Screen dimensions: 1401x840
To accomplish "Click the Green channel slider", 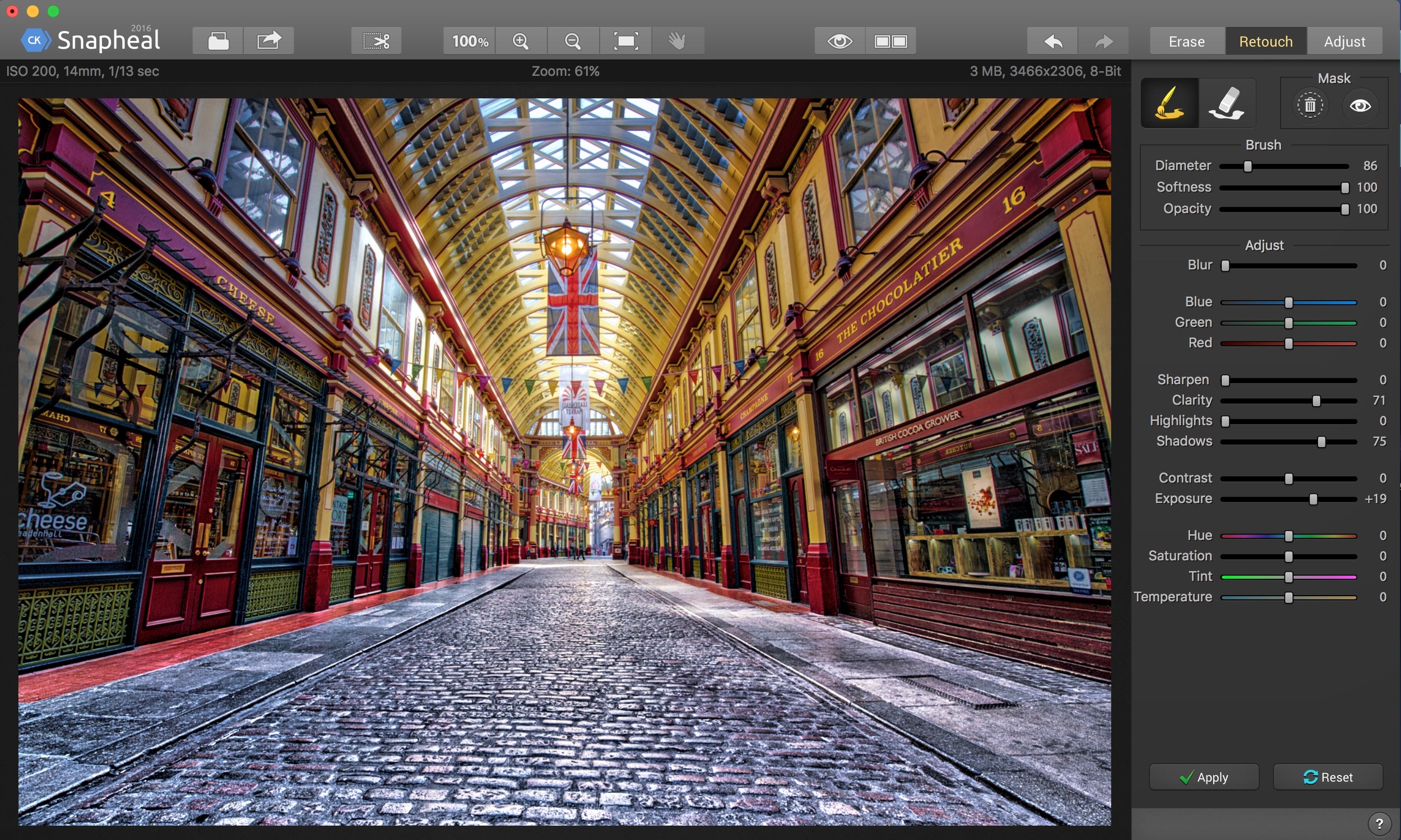I will [1289, 323].
